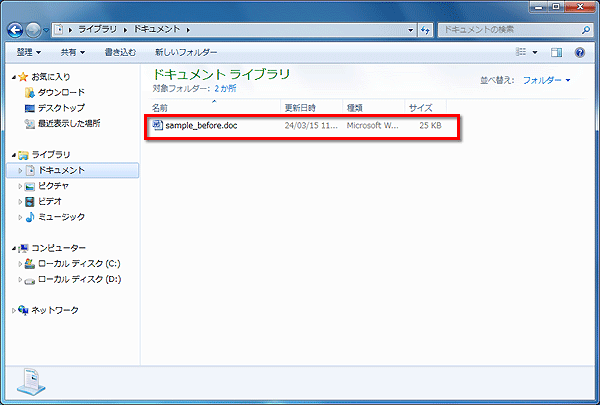Viewport: 600px width, 405px height.
Task: Close the Explorer window
Action: pyautogui.click(x=580, y=7)
